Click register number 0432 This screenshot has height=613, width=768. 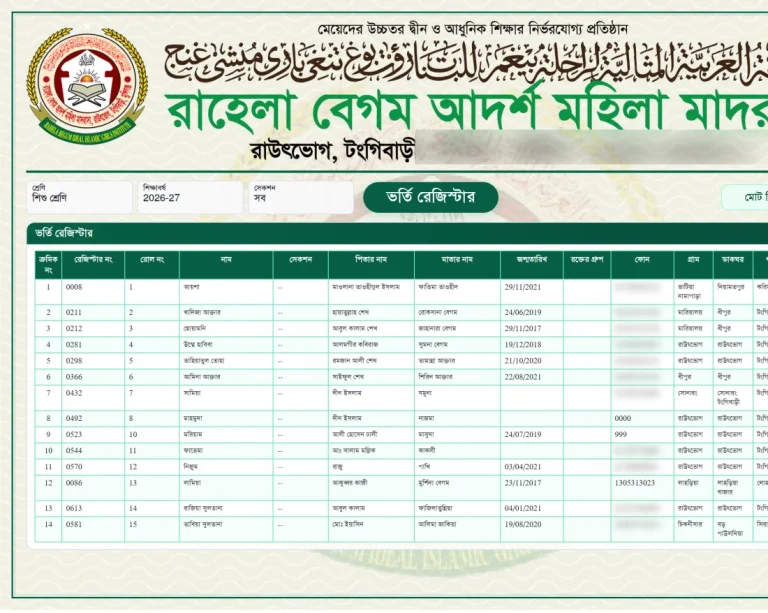(x=74, y=393)
